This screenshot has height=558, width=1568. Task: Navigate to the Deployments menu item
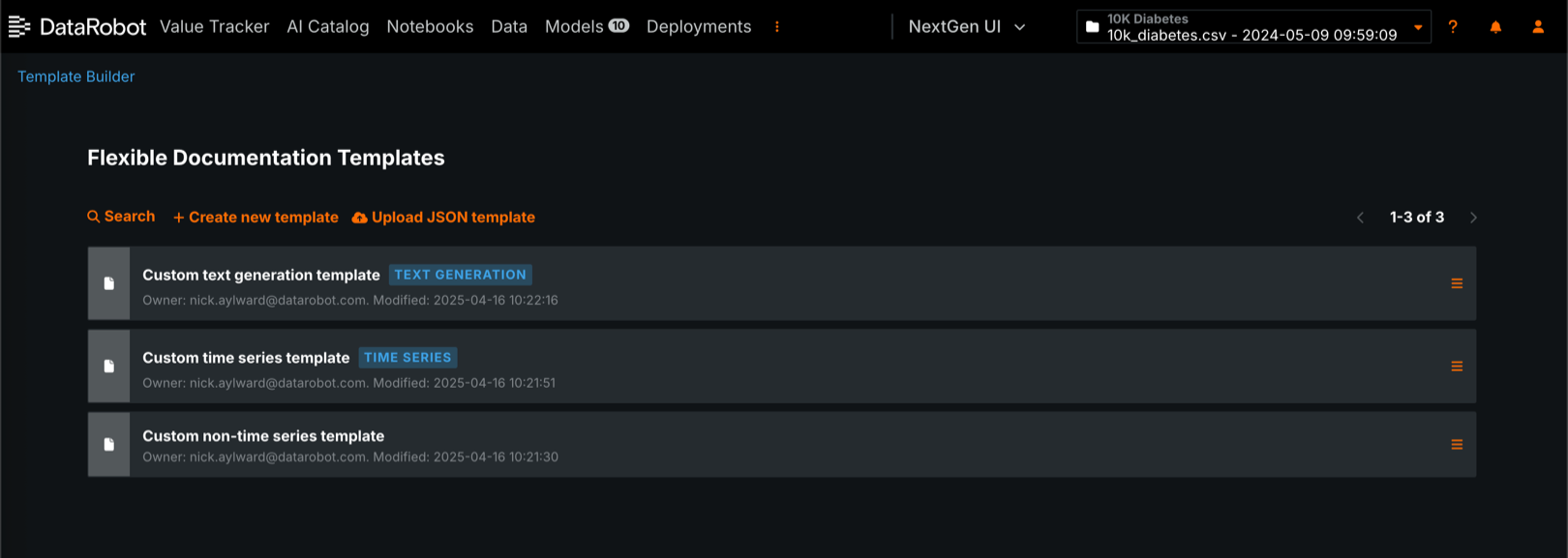point(699,27)
